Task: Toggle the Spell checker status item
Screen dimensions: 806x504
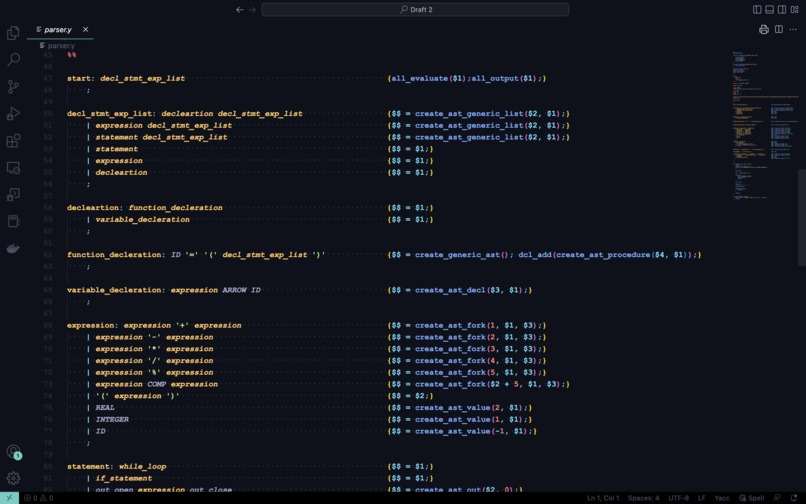Action: (x=752, y=498)
